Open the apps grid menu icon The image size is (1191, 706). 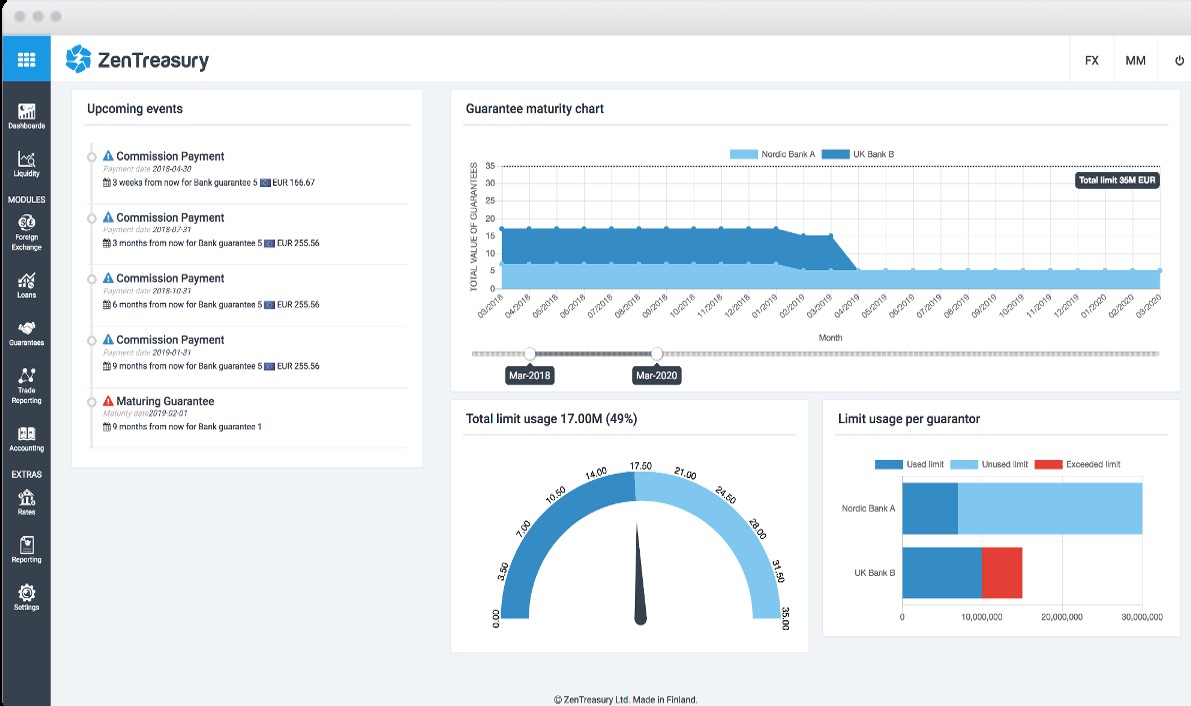click(26, 59)
